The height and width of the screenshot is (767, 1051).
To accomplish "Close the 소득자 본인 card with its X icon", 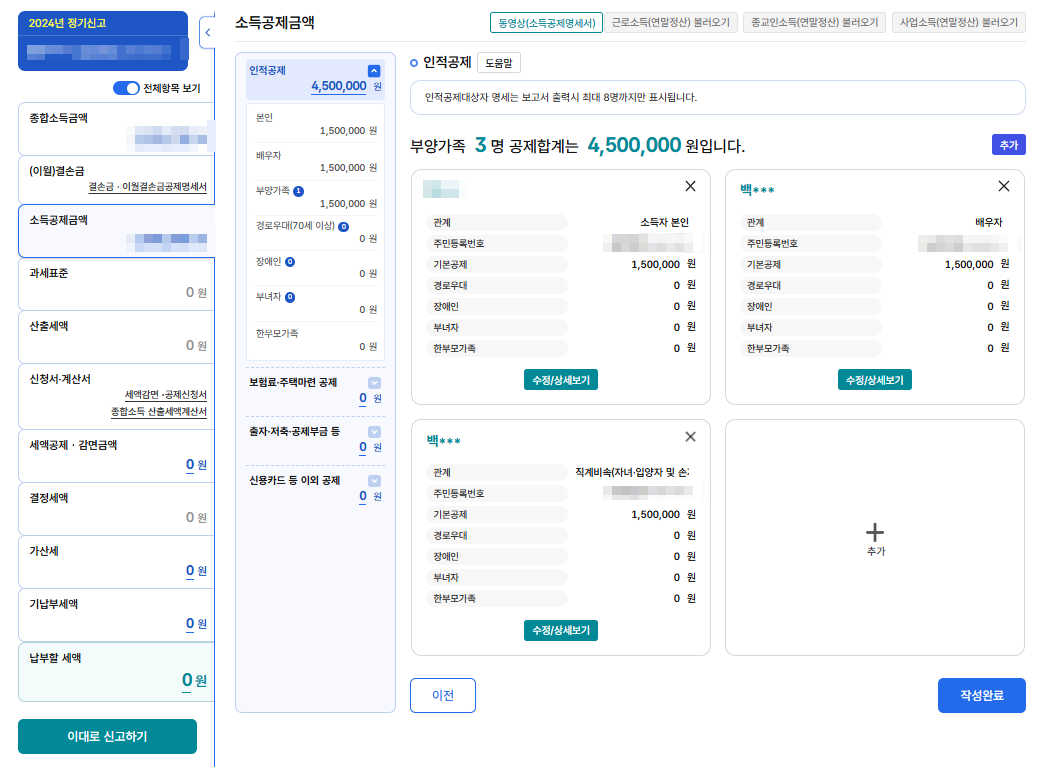I will 690,186.
